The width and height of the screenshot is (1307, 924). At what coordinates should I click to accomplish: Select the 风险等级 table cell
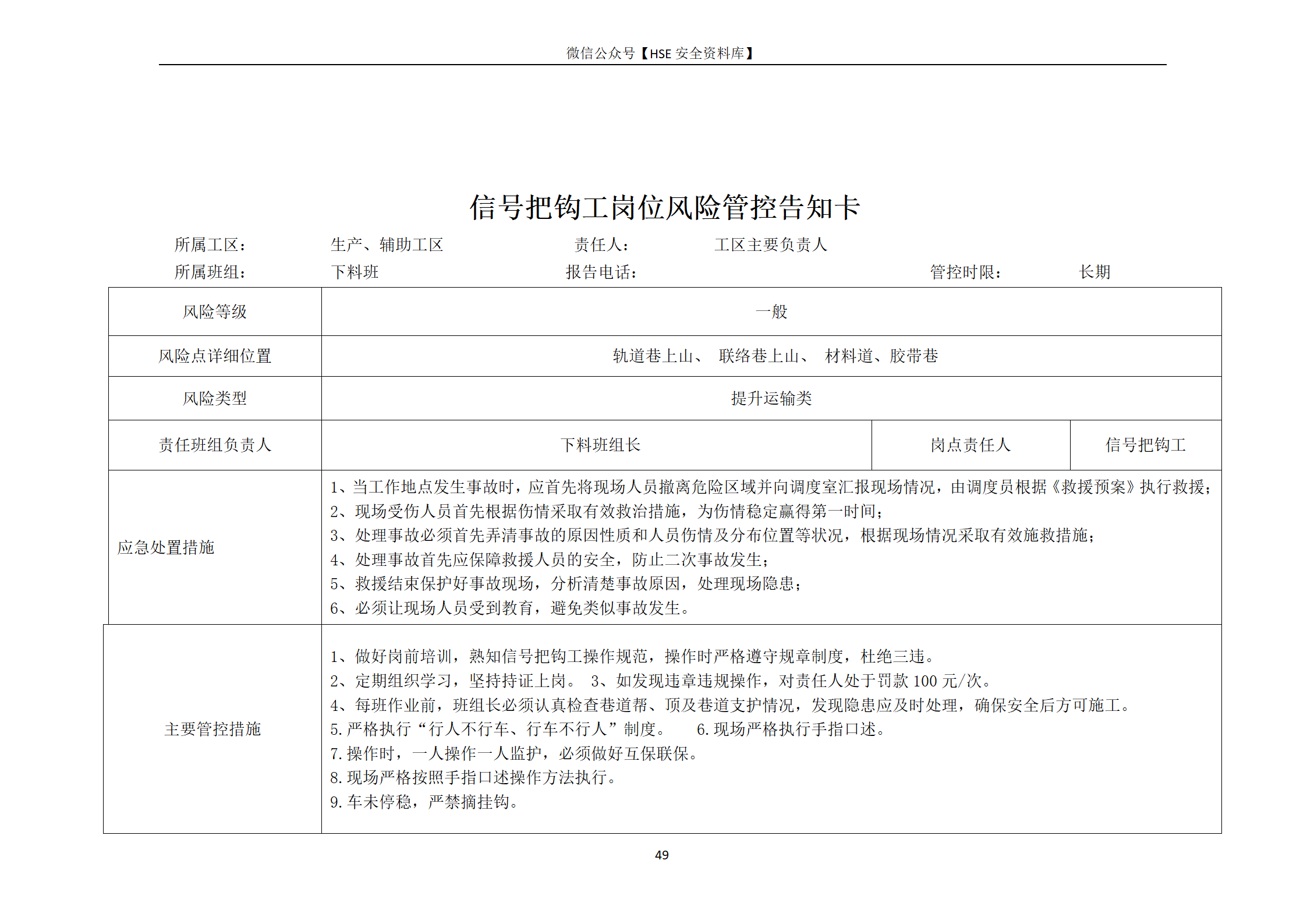[215, 311]
